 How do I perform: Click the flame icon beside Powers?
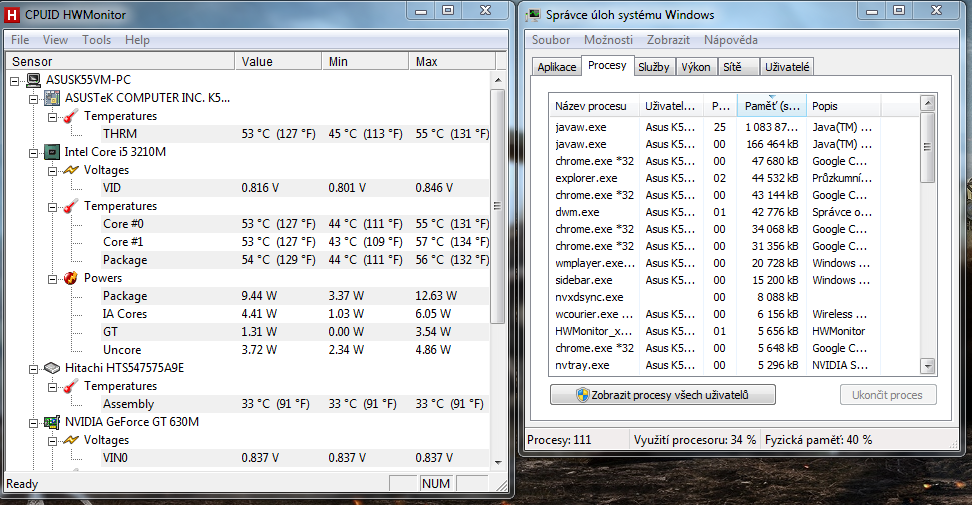pos(71,278)
